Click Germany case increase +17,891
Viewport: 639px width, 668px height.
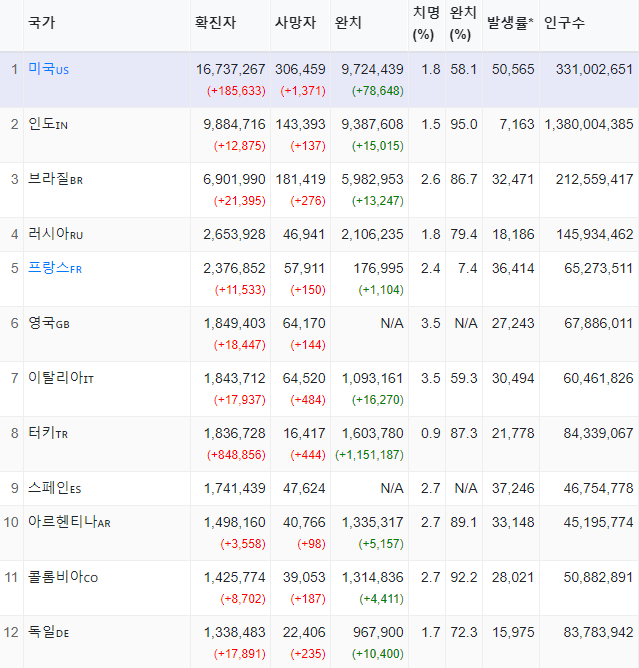[239, 654]
